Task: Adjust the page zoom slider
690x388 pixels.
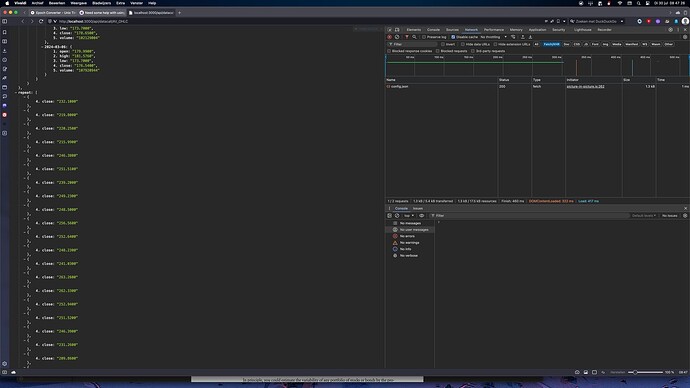Action: pyautogui.click(x=645, y=372)
